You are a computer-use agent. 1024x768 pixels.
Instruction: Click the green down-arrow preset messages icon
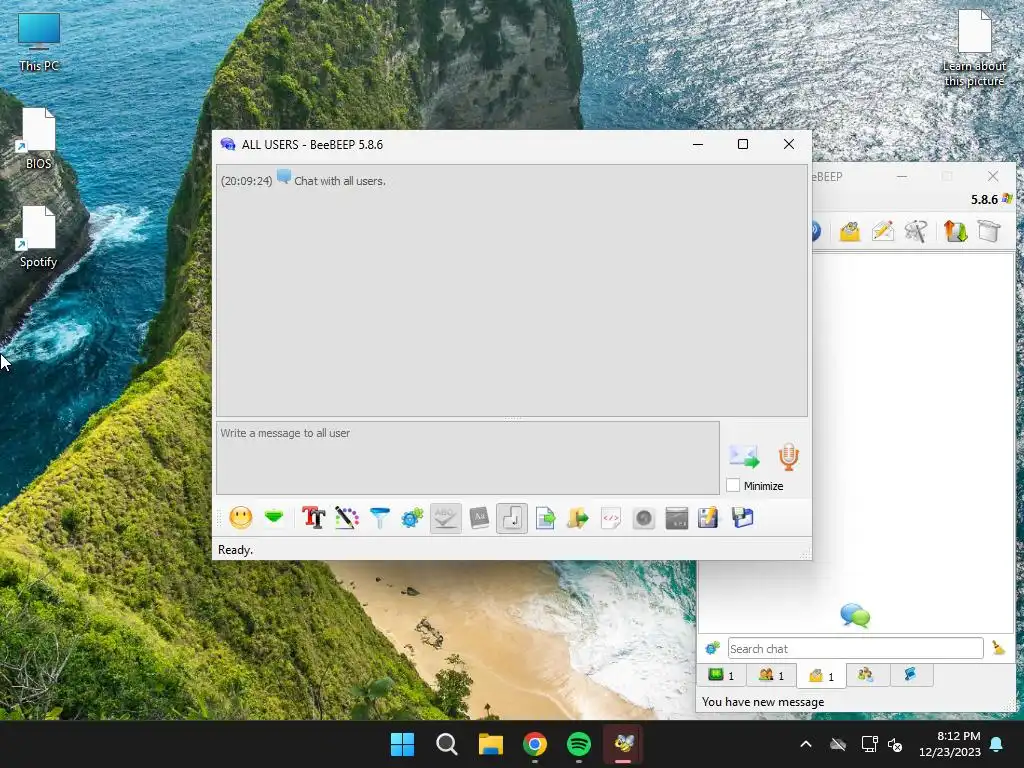click(274, 518)
